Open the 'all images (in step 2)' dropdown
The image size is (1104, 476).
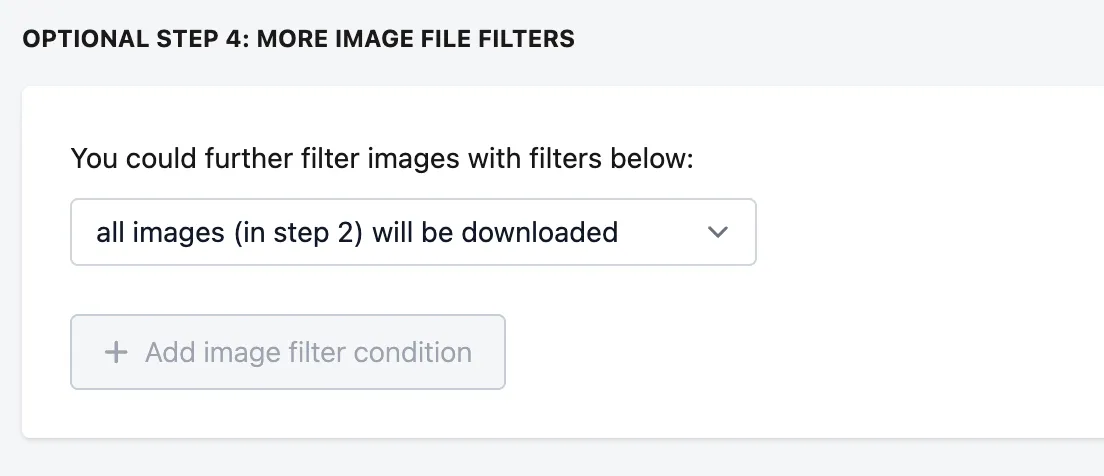pyautogui.click(x=413, y=232)
